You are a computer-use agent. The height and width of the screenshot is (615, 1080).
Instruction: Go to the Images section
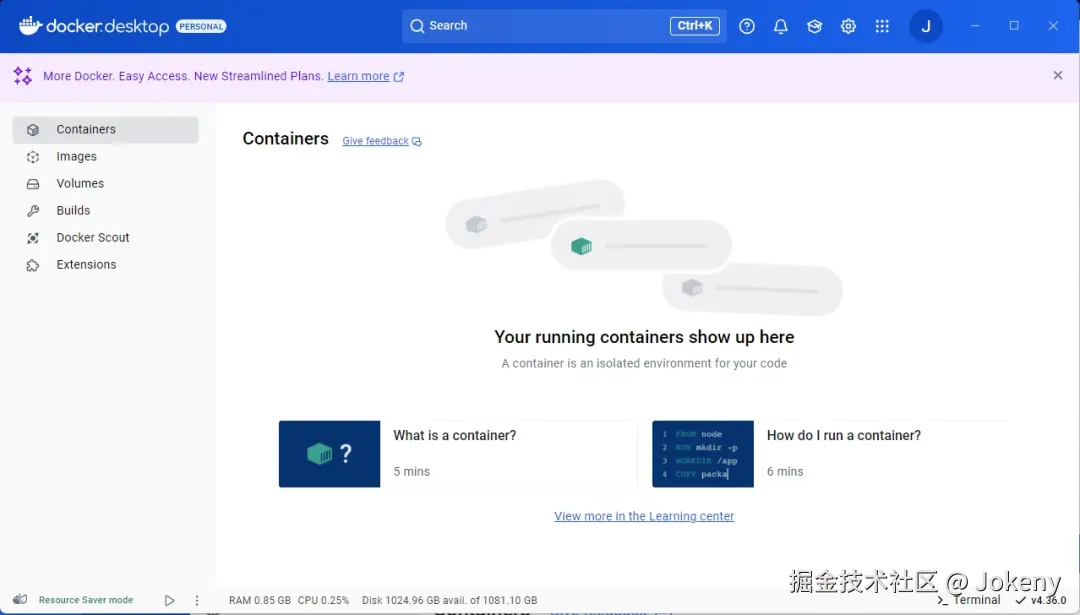coord(105,157)
